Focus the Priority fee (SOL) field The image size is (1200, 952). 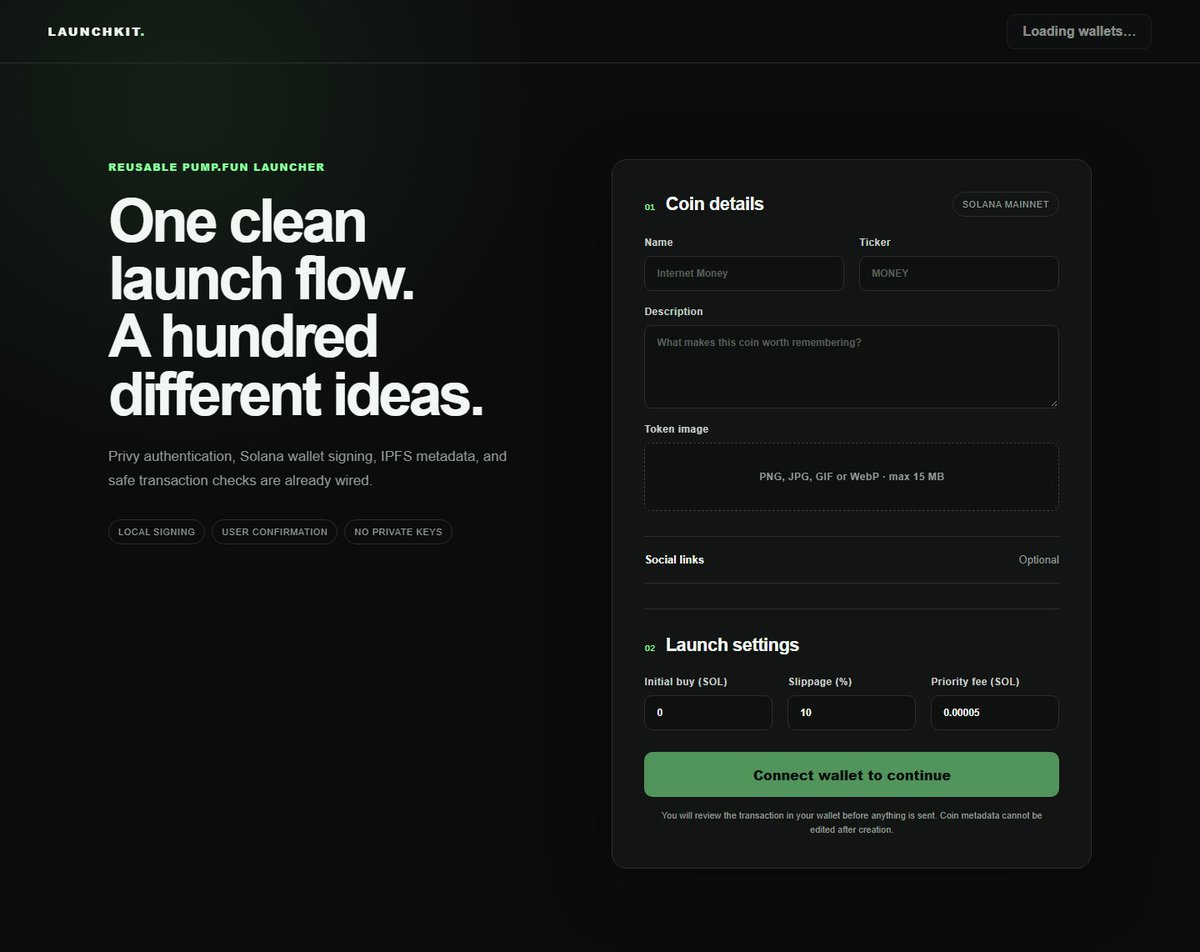(x=995, y=713)
